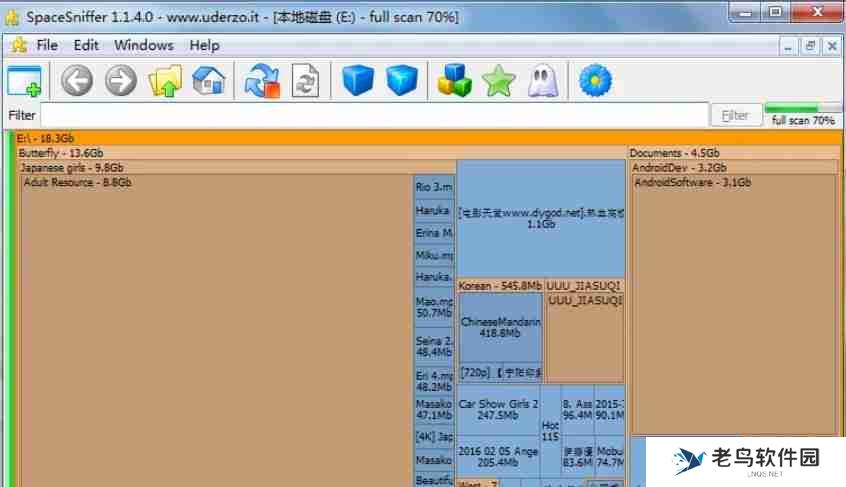Select the AndroidSoftware - 3.1Gb folder
Image resolution: width=846 pixels, height=487 pixels.
[734, 305]
